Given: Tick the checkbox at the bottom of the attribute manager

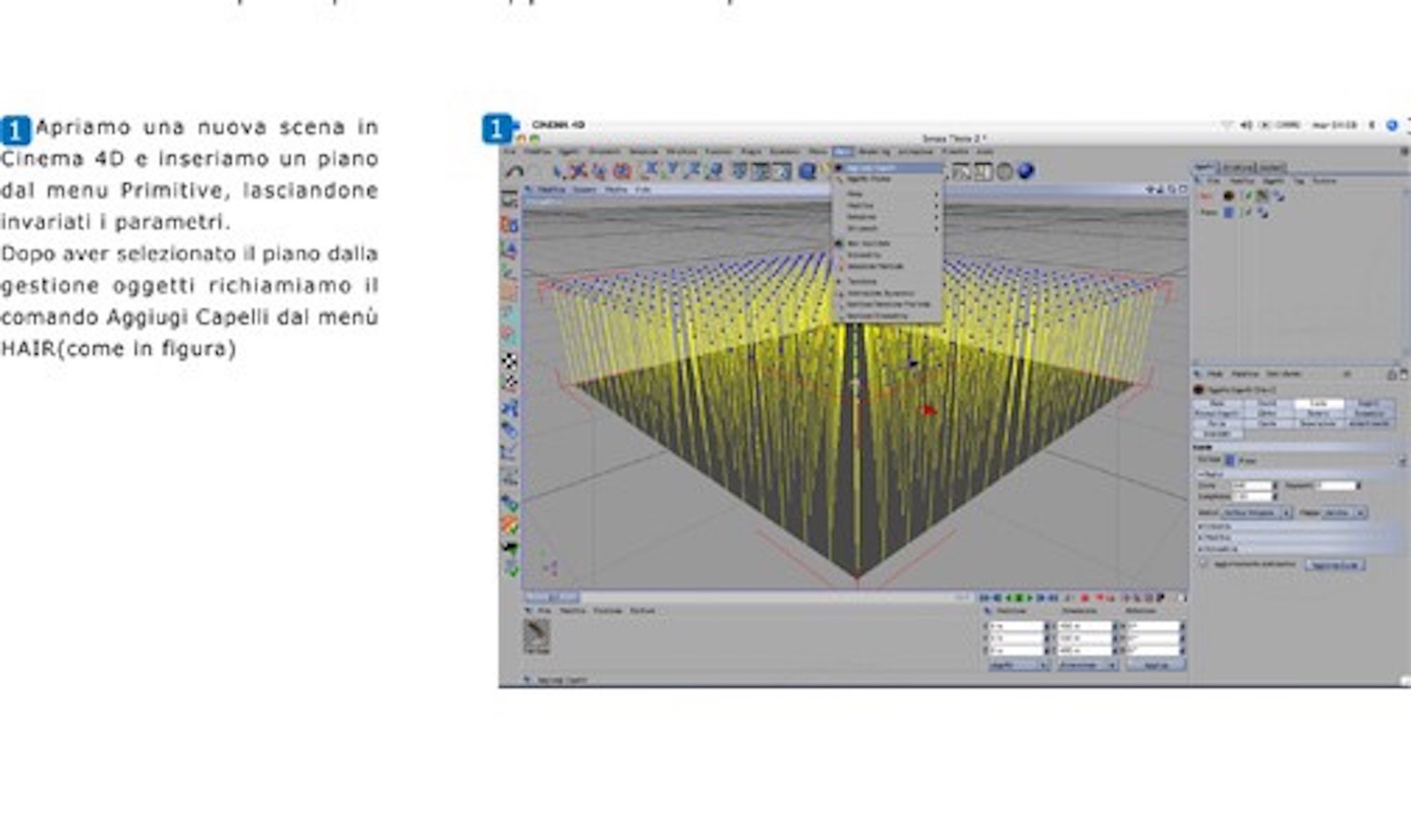Looking at the screenshot, I should tap(1203, 563).
